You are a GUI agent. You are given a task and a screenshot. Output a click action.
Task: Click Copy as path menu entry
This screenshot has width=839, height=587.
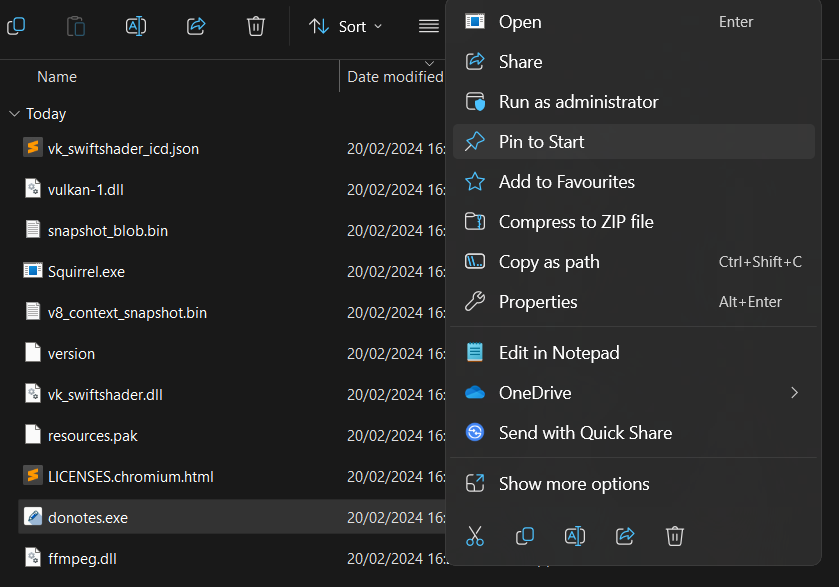(549, 262)
